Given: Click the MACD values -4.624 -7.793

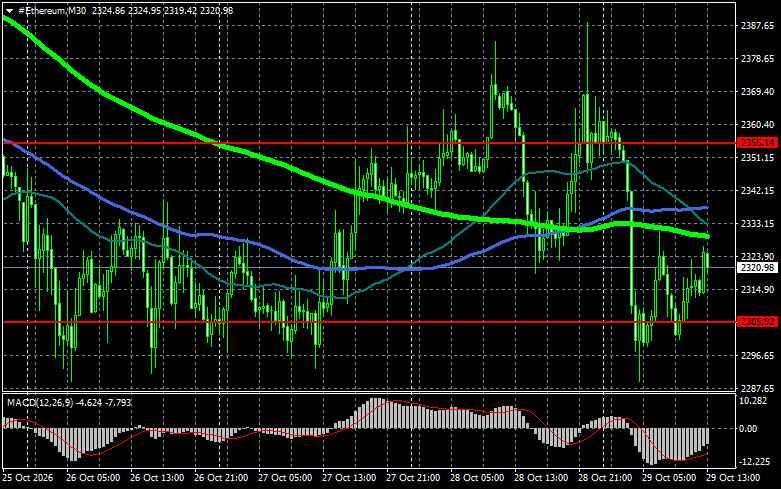Looking at the screenshot, I should (x=105, y=402).
